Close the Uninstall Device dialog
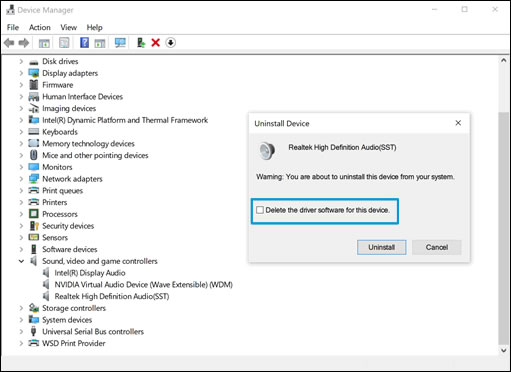Viewport: 511px width, 372px height. [x=458, y=123]
